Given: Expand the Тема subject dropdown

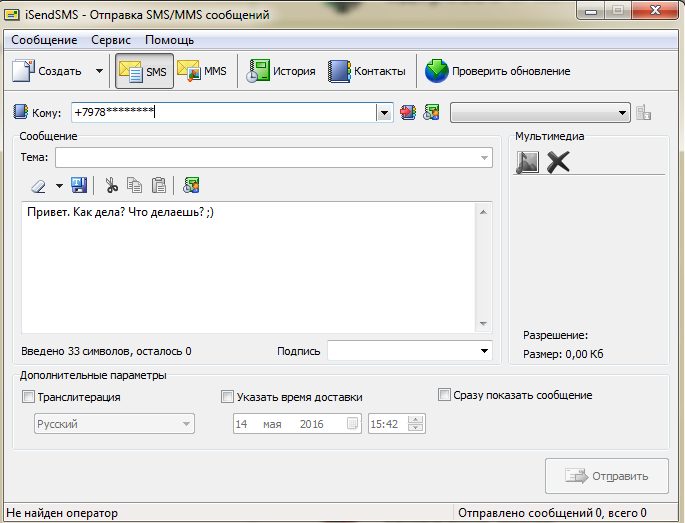Looking at the screenshot, I should [484, 158].
